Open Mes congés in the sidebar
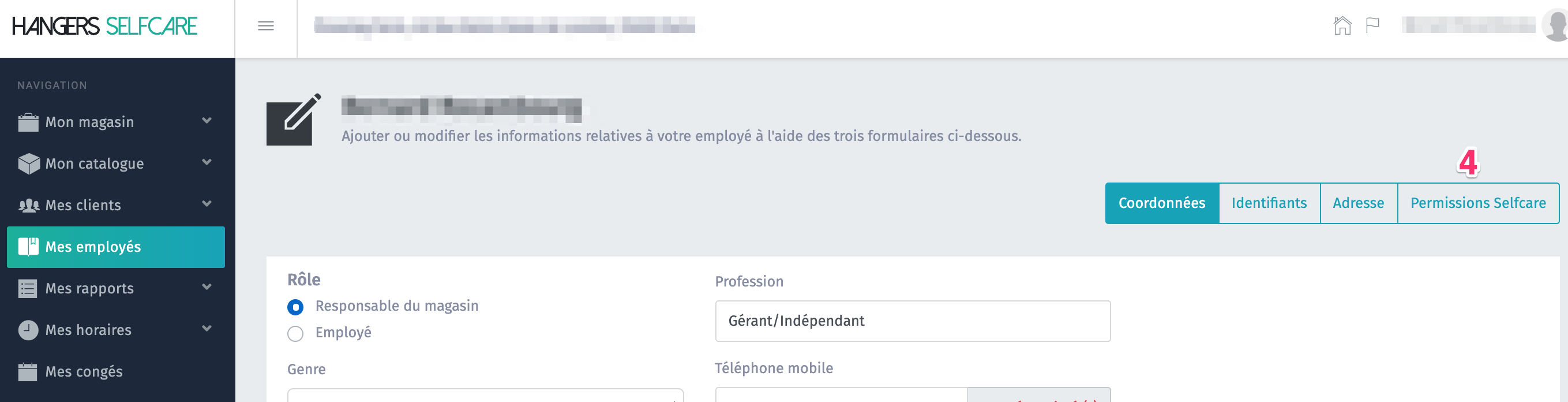Screen dimensions: 1568x402 click(x=84, y=371)
